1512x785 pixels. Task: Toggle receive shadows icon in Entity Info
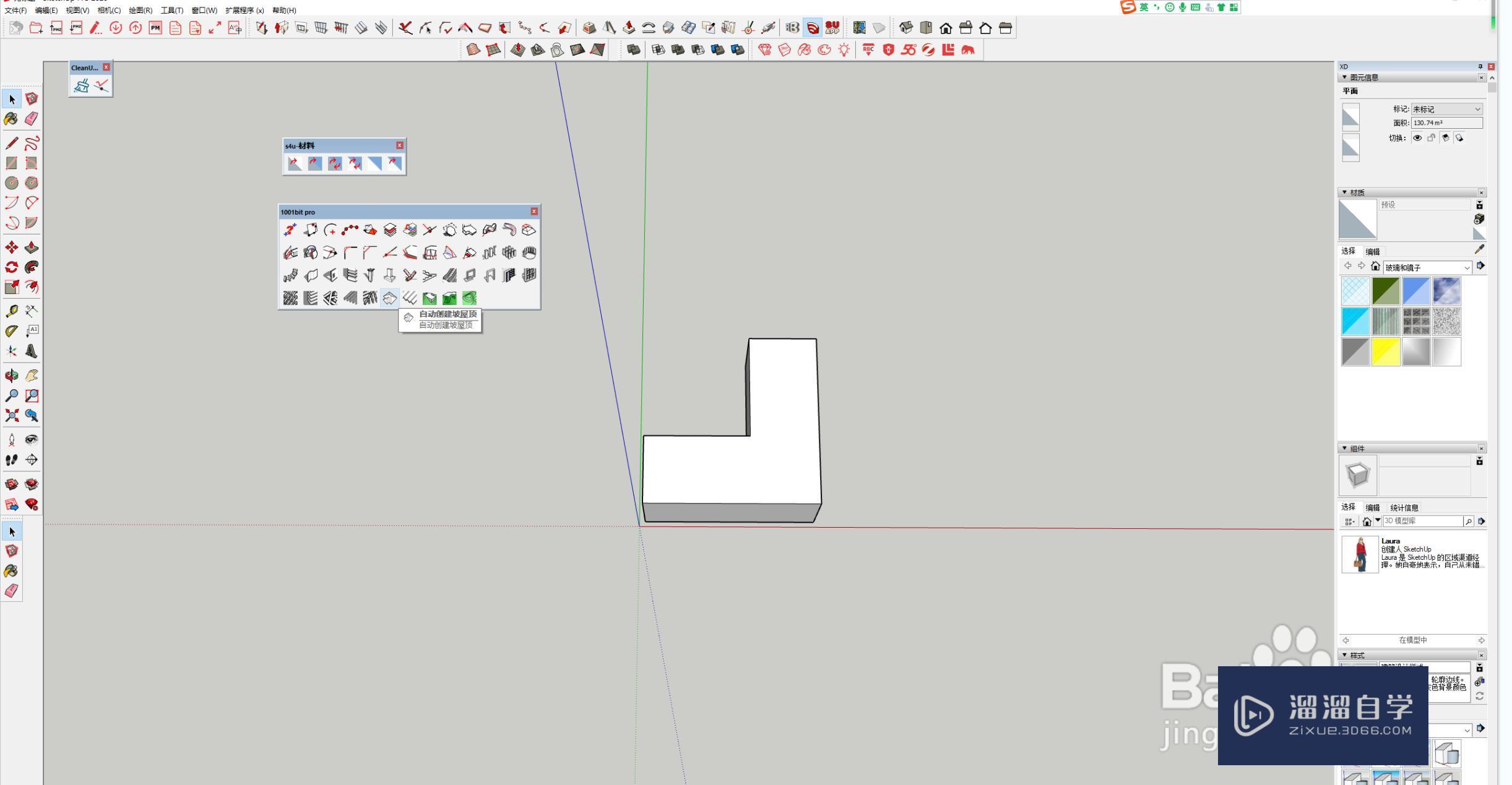point(1445,138)
